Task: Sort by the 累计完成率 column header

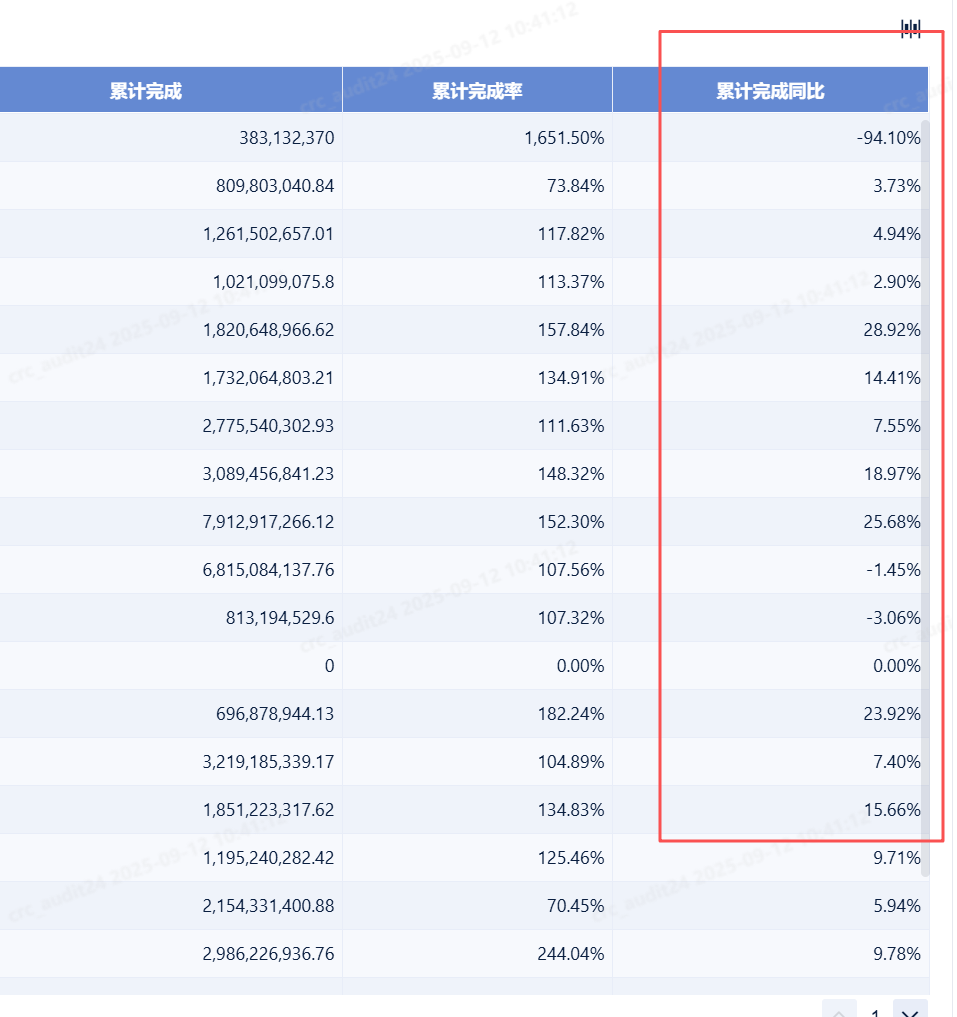Action: pos(477,91)
